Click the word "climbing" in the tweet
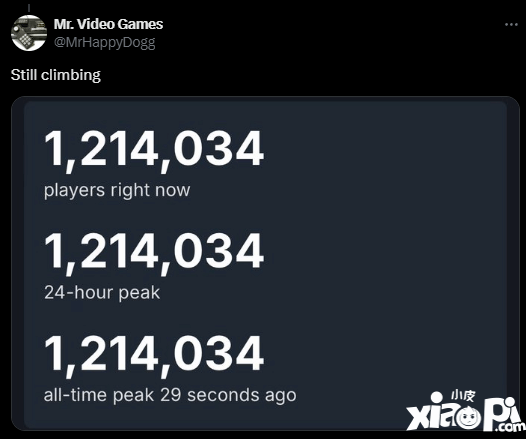 point(71,75)
